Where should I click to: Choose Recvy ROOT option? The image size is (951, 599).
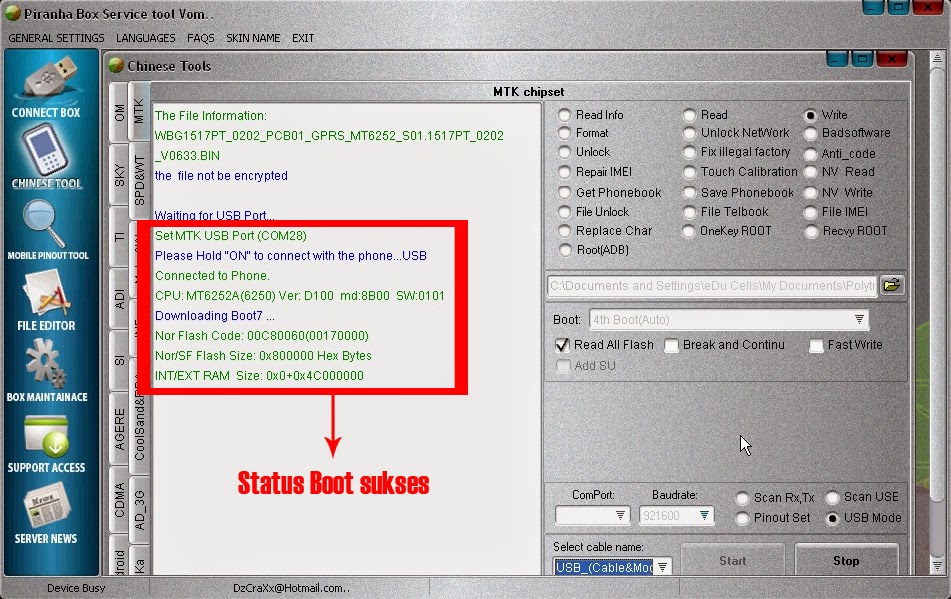811,231
